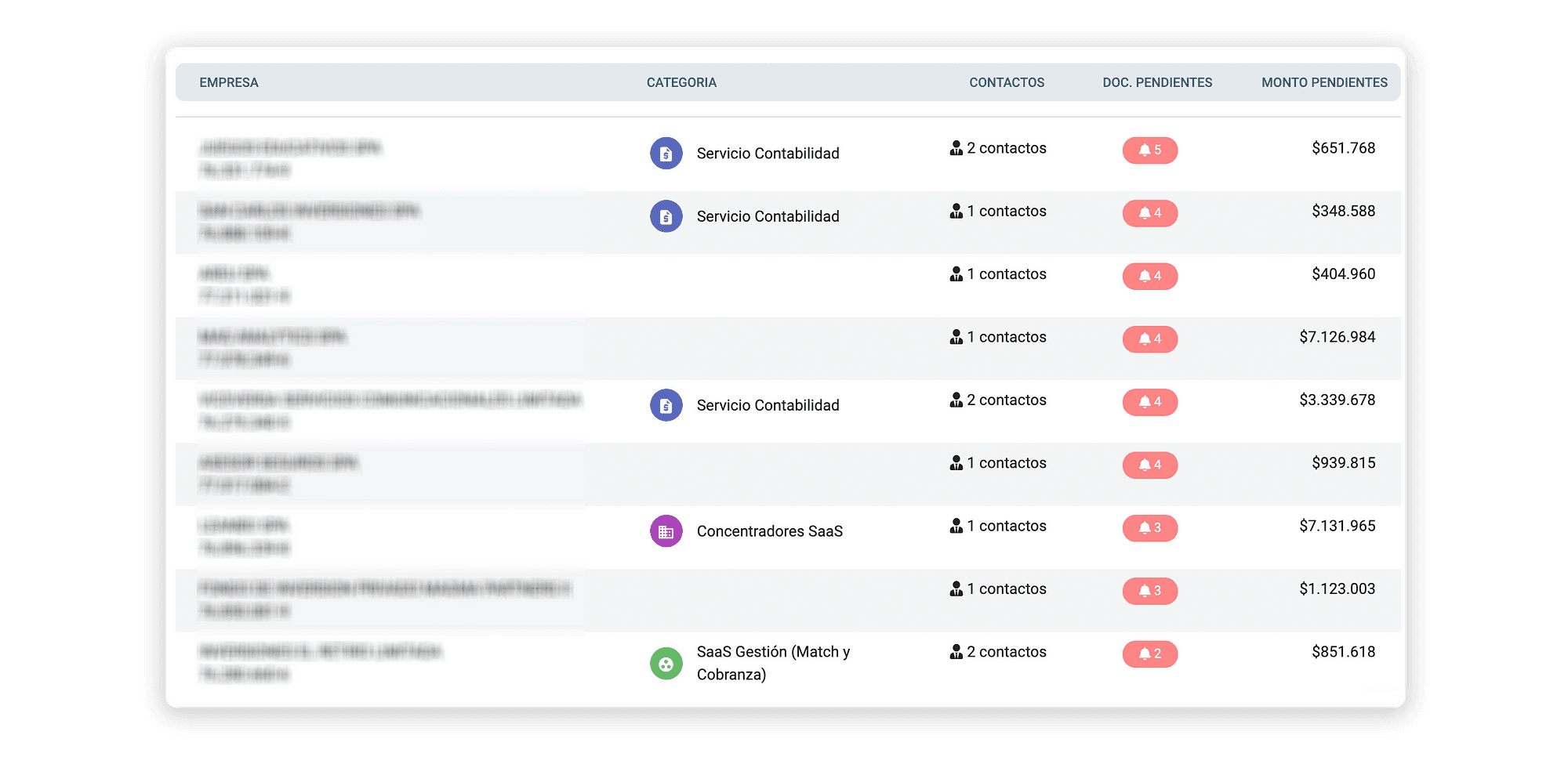Click the MONTO PENDIENTES column header

[x=1324, y=82]
